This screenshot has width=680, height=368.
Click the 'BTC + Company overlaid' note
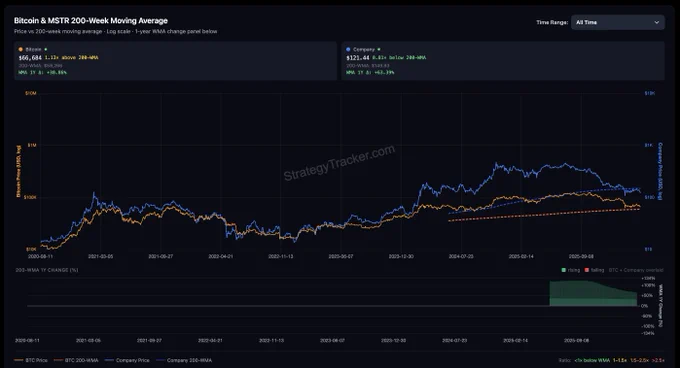(636, 270)
